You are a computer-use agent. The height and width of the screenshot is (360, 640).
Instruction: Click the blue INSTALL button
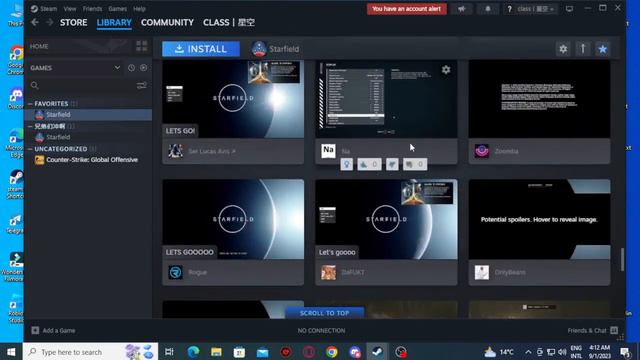201,49
